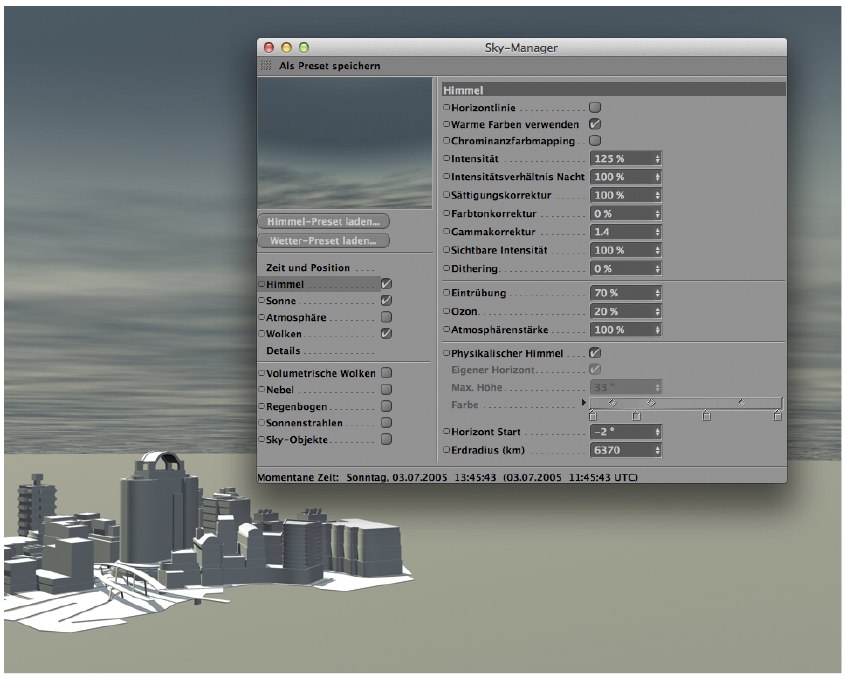Screen dimensions: 846x677
Task: Click the gradient expand arrow next to Farbe
Action: [x=584, y=403]
